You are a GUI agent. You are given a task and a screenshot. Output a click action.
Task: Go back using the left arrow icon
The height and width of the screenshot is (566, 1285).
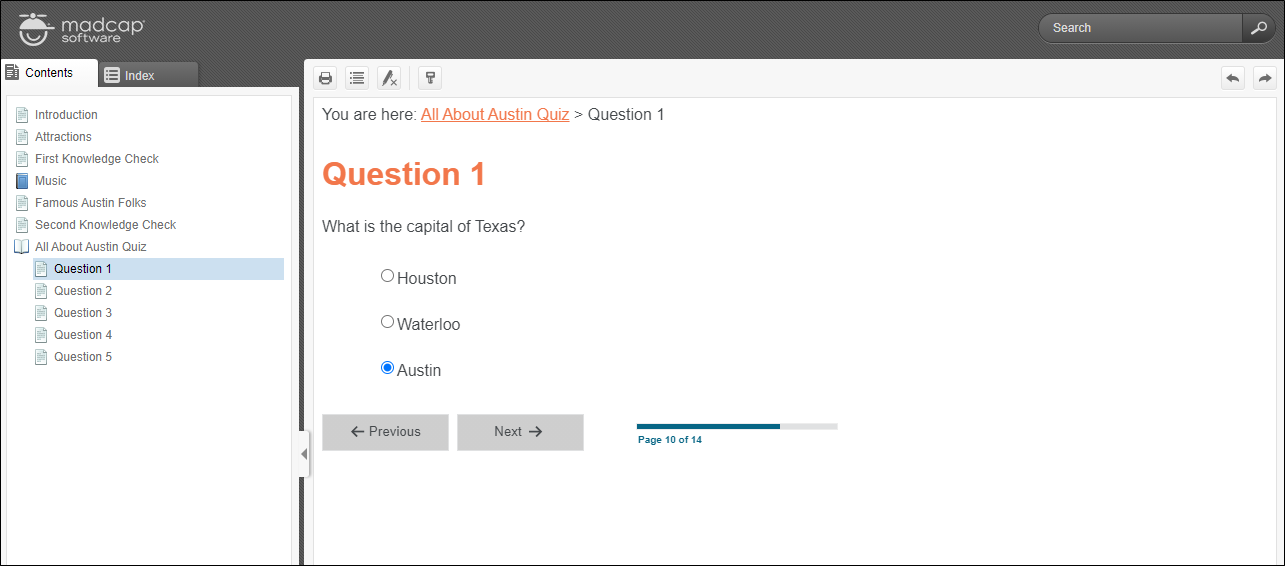pyautogui.click(x=1233, y=78)
